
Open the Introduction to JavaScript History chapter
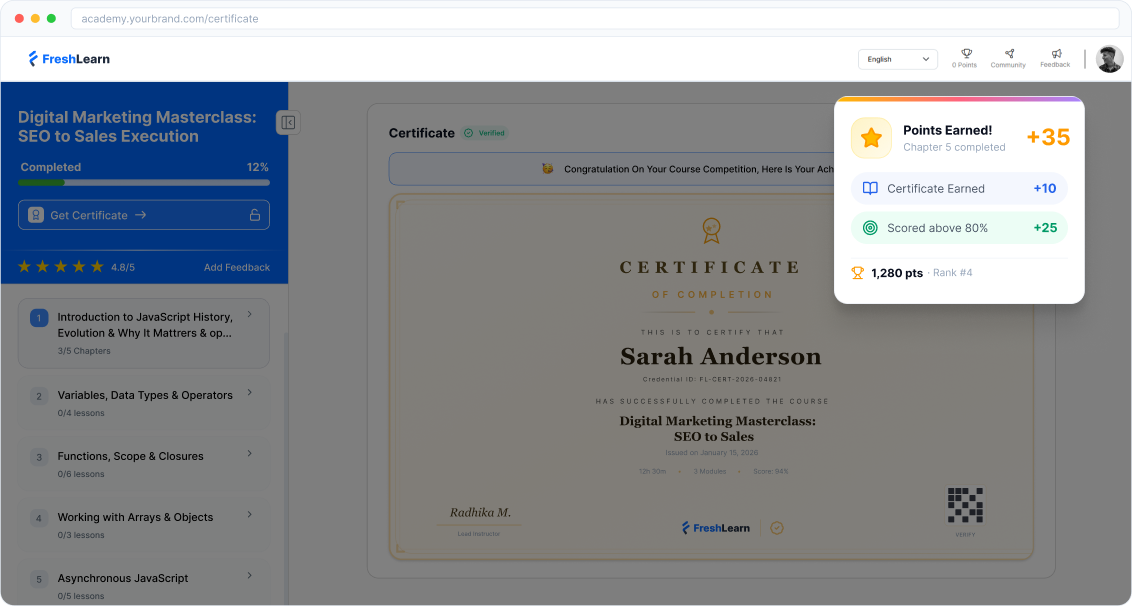point(143,333)
